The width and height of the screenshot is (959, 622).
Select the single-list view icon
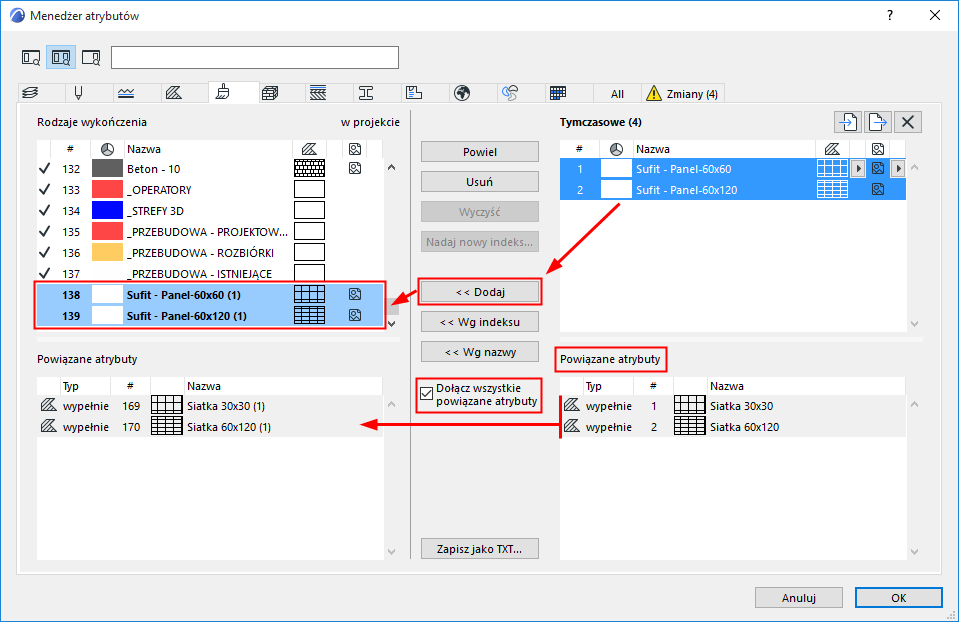[31, 57]
